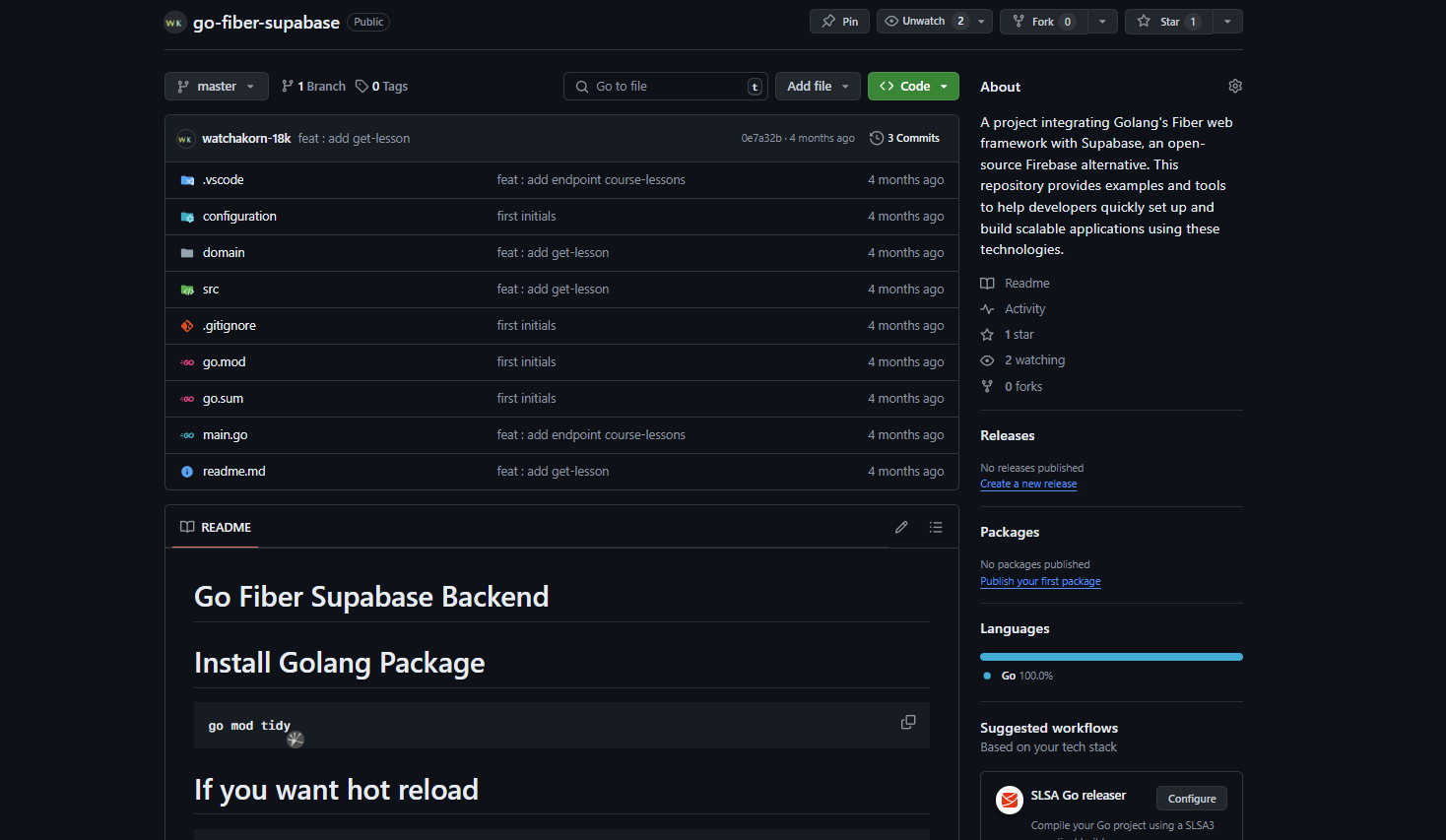Open the readme.md file
1446x840 pixels.
click(233, 472)
